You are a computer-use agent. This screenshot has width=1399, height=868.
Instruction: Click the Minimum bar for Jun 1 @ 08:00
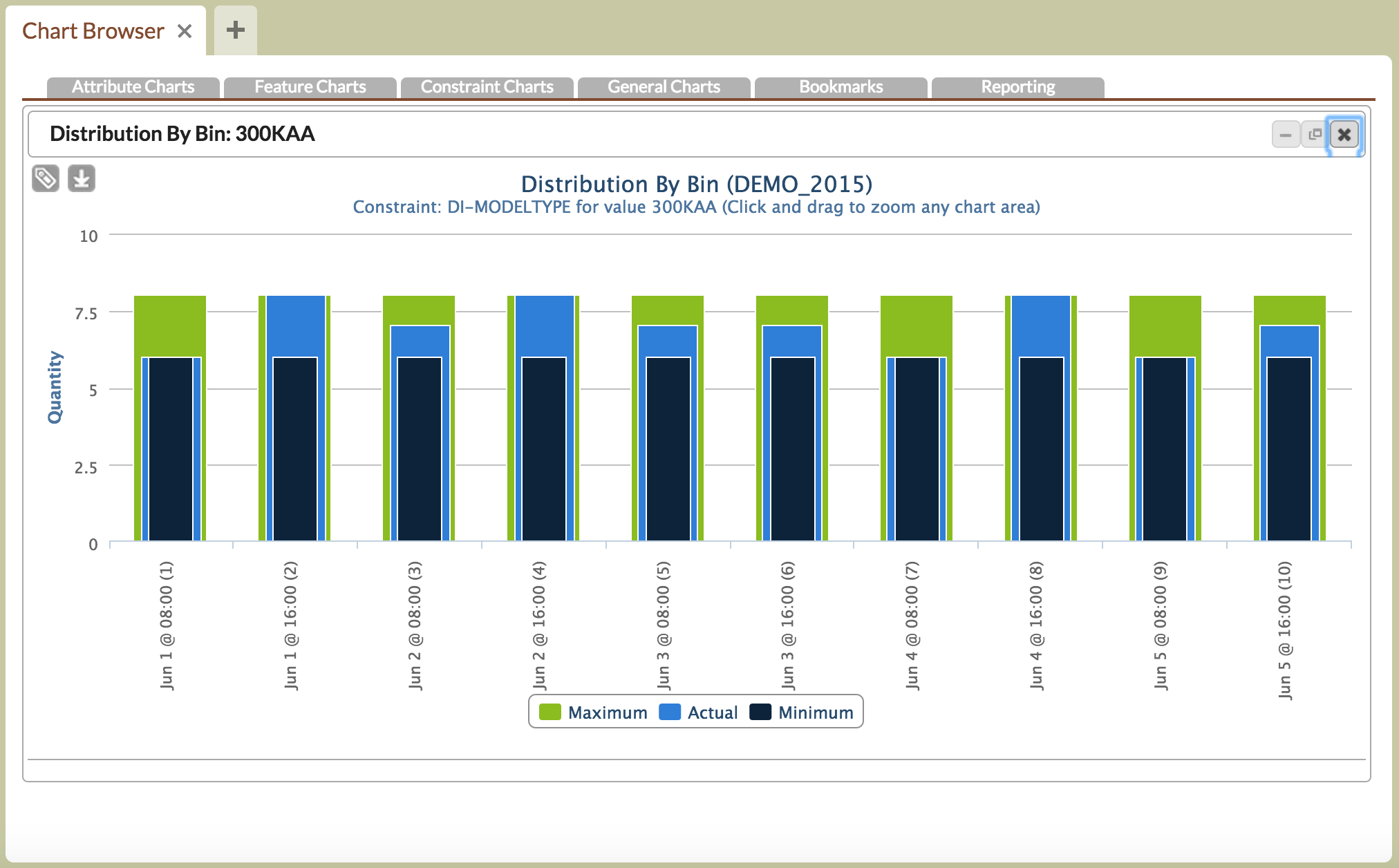pyautogui.click(x=171, y=449)
